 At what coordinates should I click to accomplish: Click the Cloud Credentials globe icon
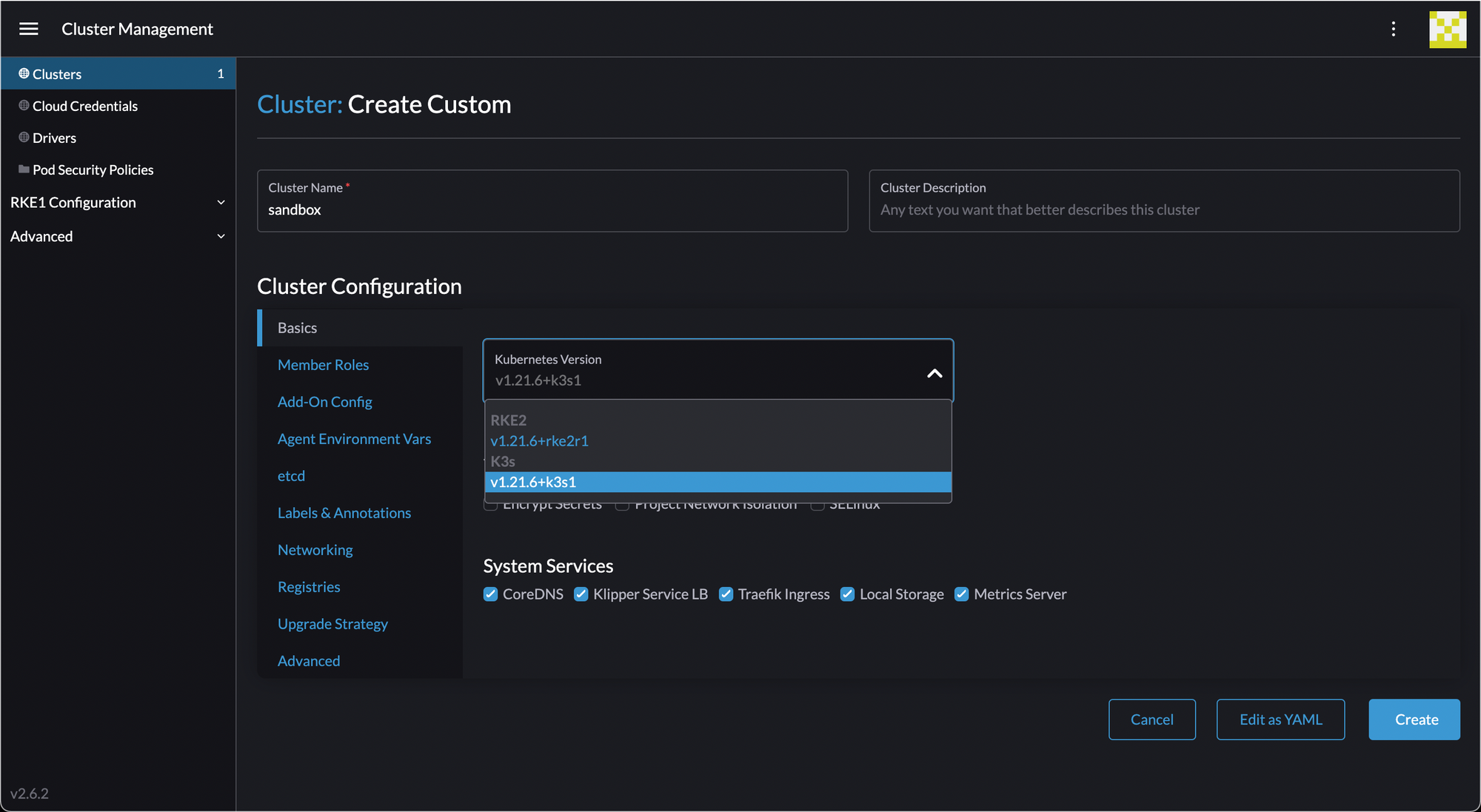[24, 106]
